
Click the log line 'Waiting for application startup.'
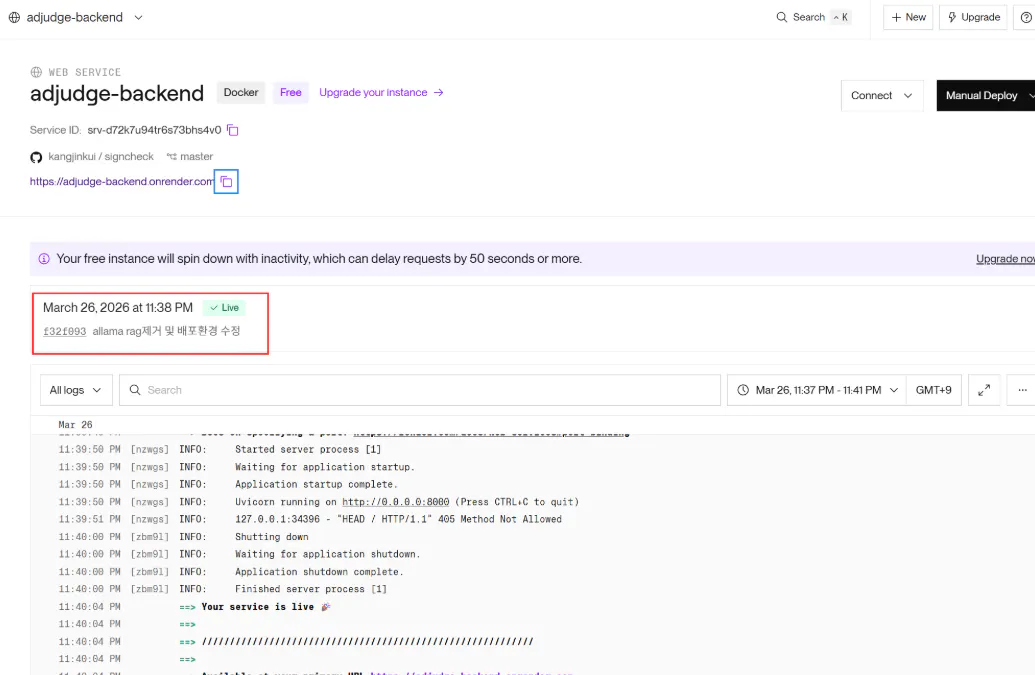click(x=325, y=467)
